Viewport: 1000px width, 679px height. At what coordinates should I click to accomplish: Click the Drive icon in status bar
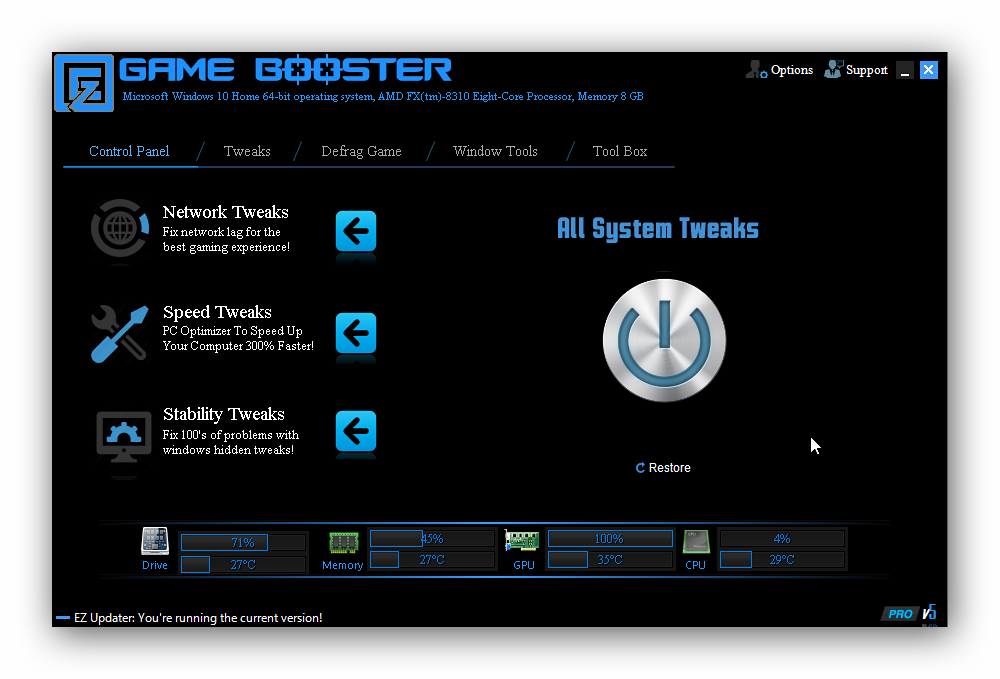coord(155,542)
